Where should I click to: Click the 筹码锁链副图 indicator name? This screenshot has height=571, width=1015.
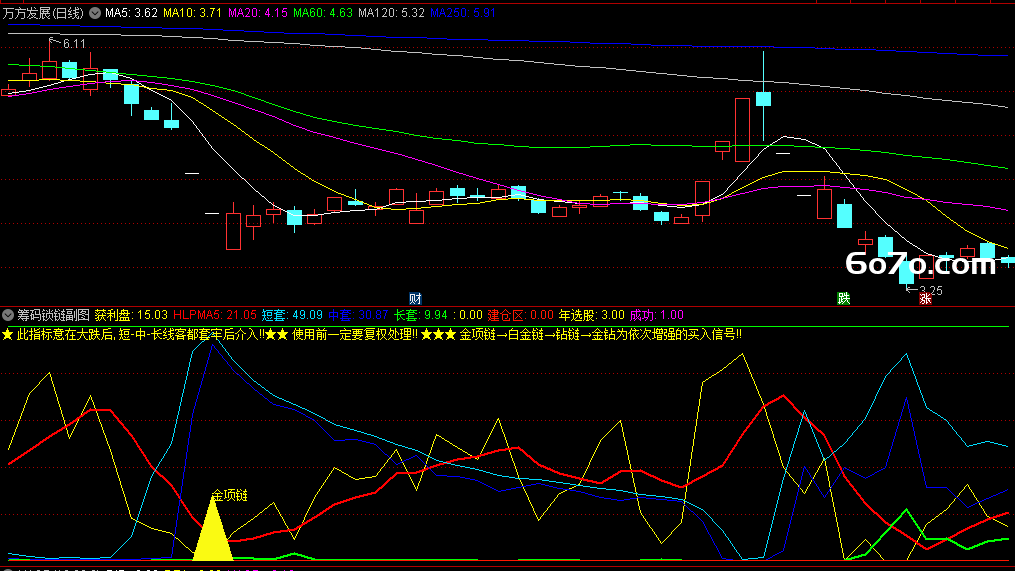(x=53, y=315)
